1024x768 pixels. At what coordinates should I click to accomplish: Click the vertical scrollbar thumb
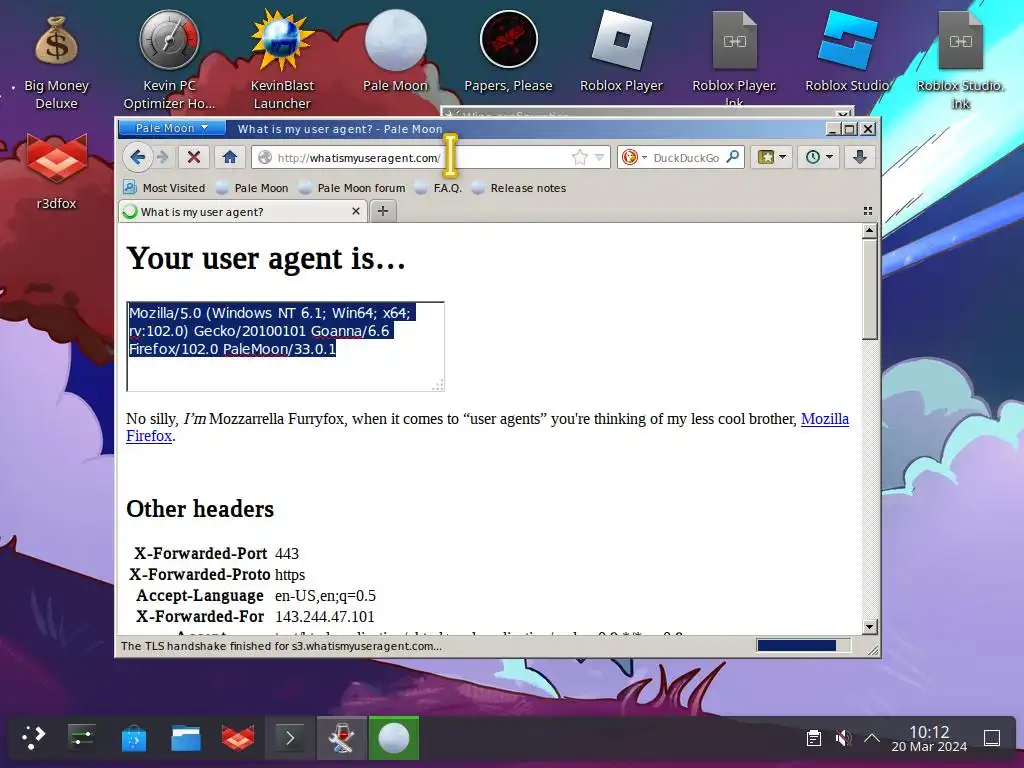[869, 289]
